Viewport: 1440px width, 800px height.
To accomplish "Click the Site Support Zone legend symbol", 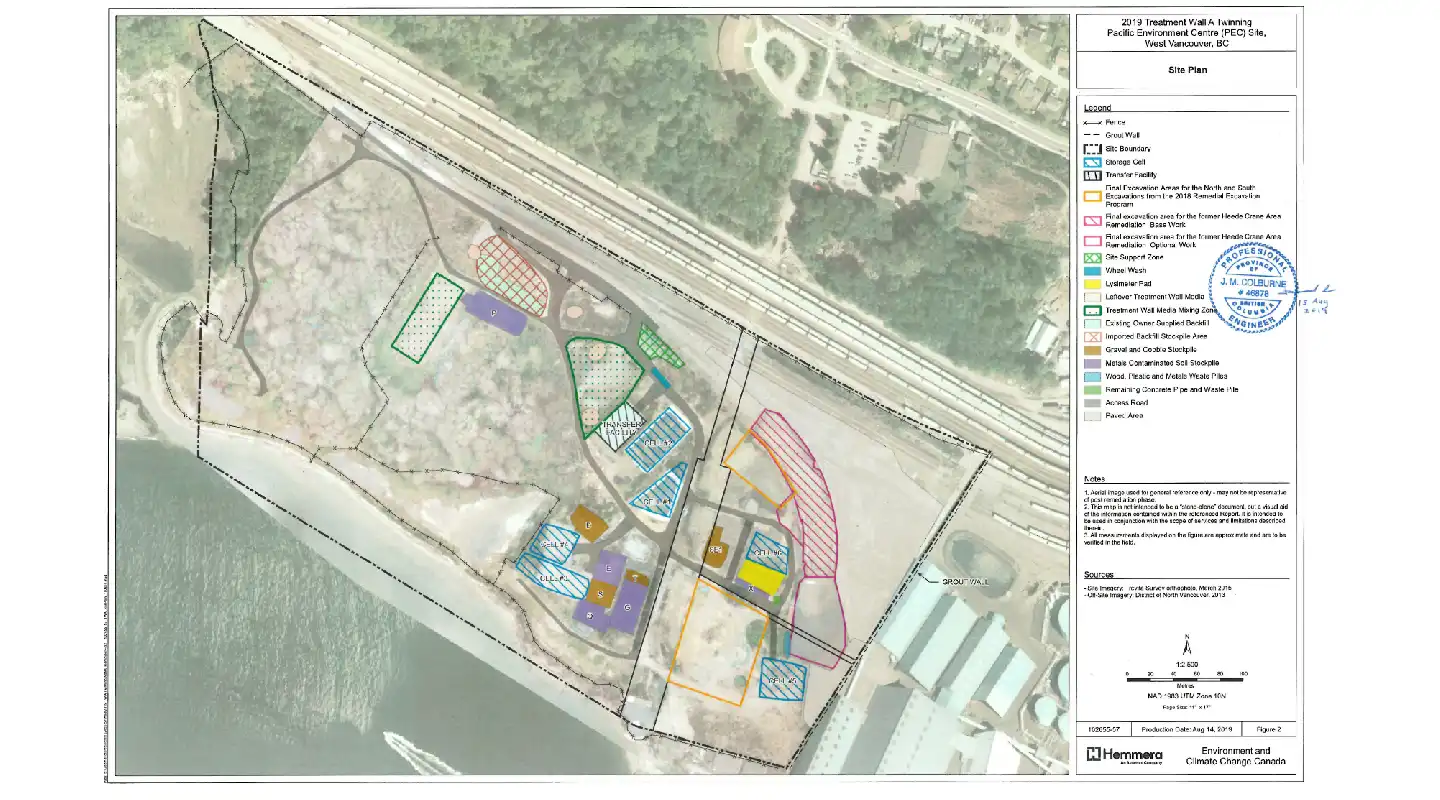I will [1093, 257].
